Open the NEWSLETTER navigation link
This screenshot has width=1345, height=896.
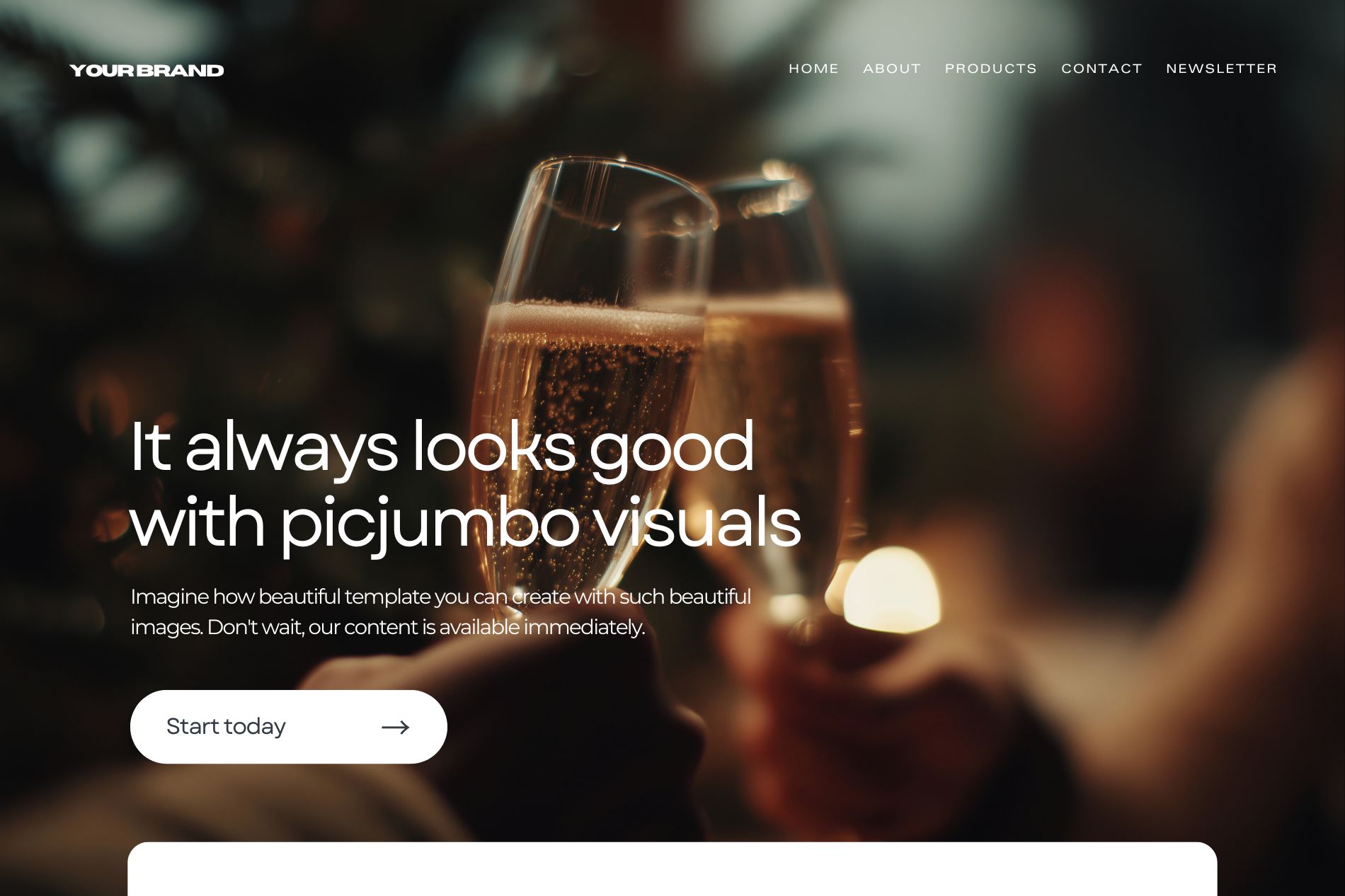tap(1221, 69)
